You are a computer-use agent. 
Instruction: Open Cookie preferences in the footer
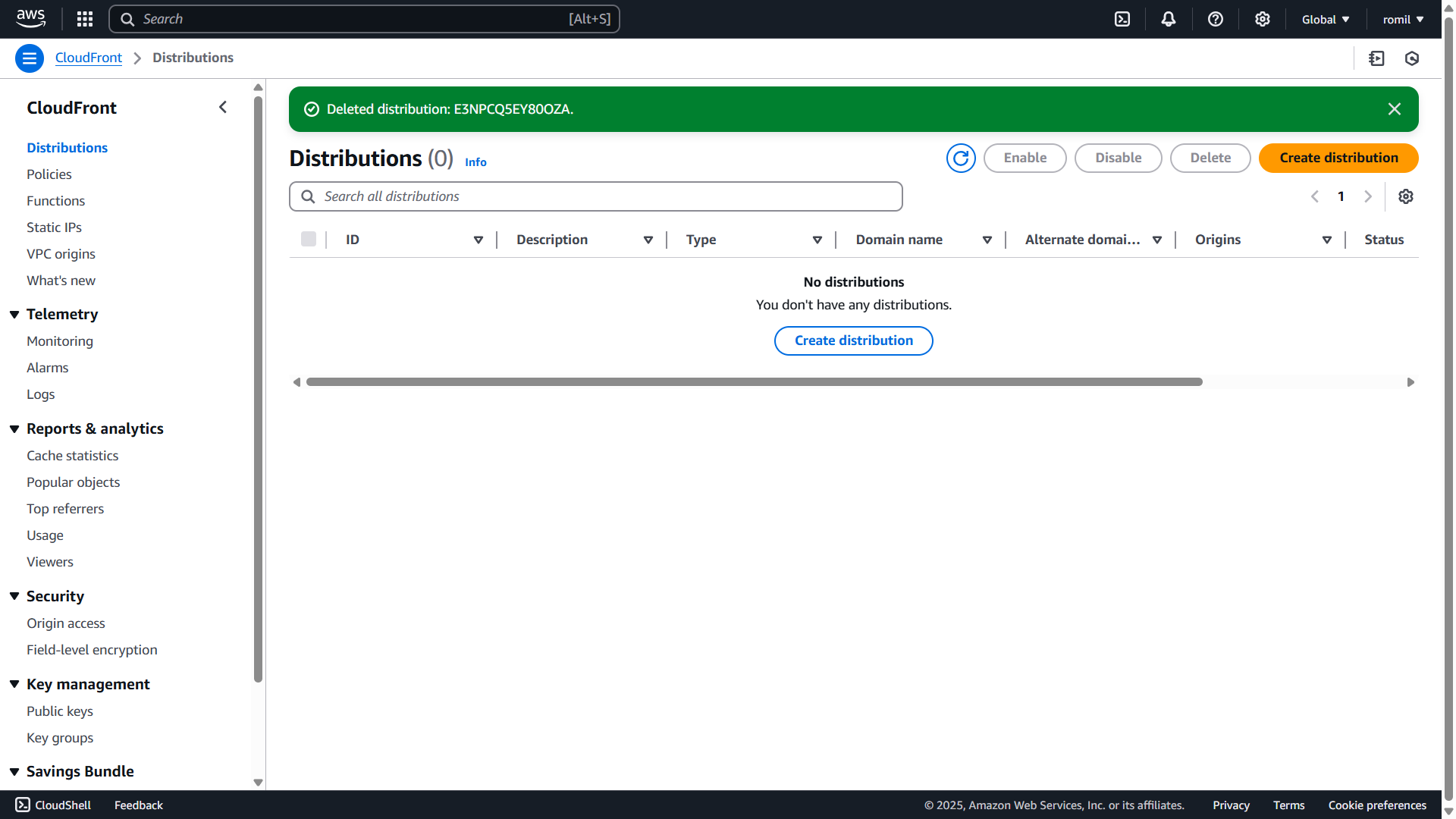(x=1377, y=805)
